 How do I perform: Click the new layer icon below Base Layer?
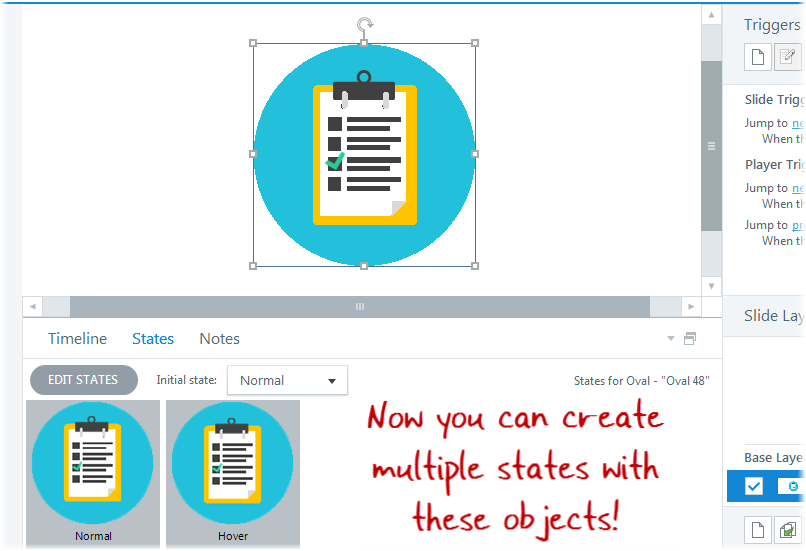click(x=758, y=530)
